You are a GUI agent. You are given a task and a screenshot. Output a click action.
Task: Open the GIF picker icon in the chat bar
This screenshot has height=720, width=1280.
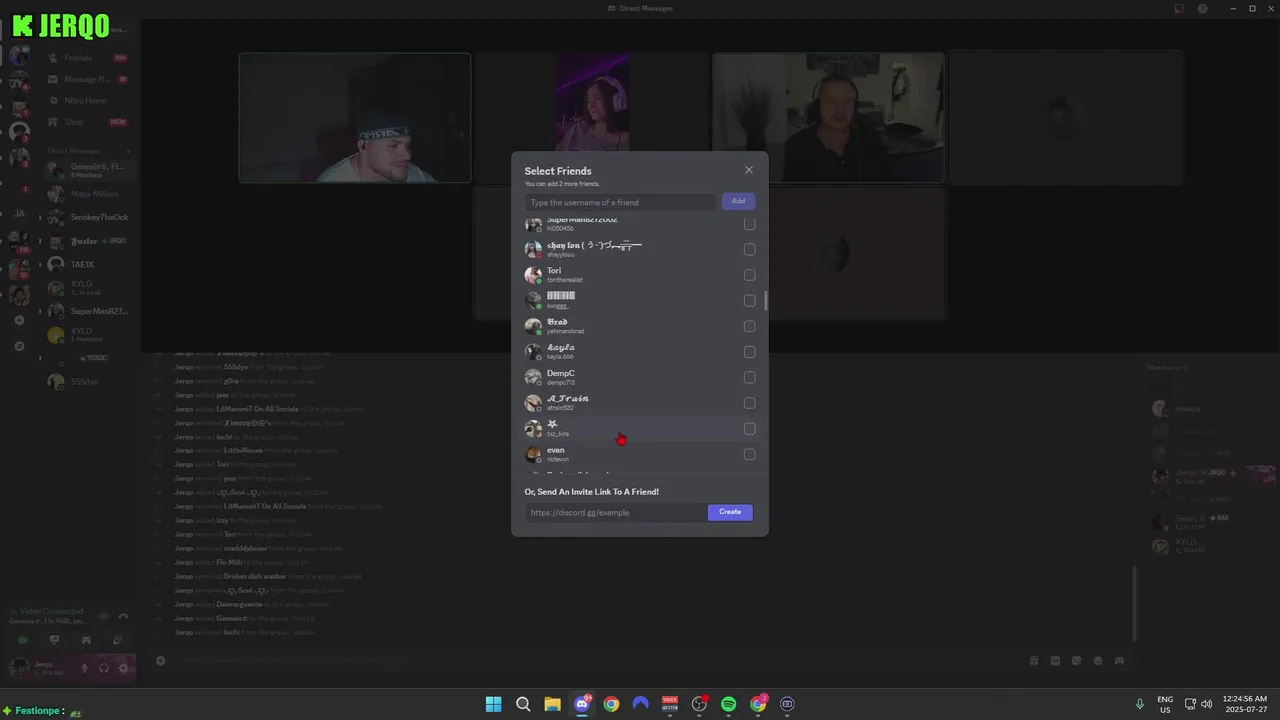(x=1055, y=660)
